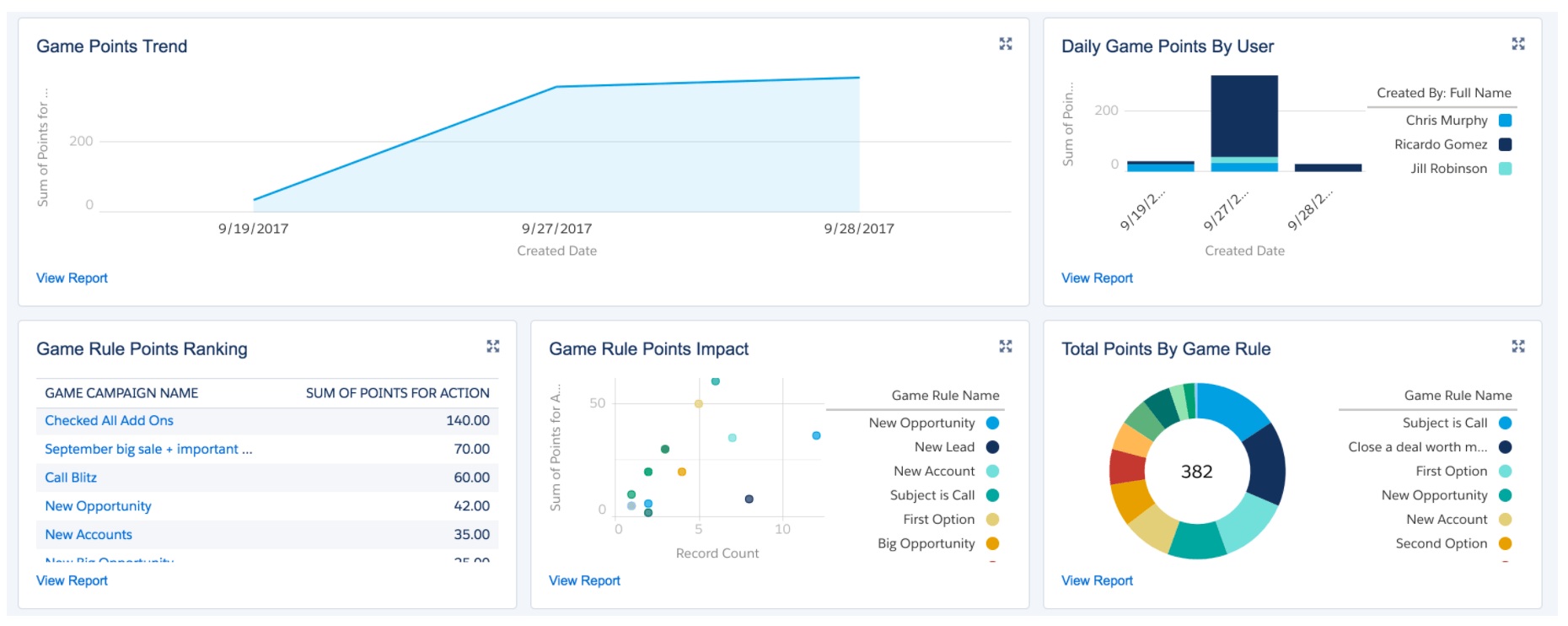Click the Jill Robinson legend swatch

1505,169
